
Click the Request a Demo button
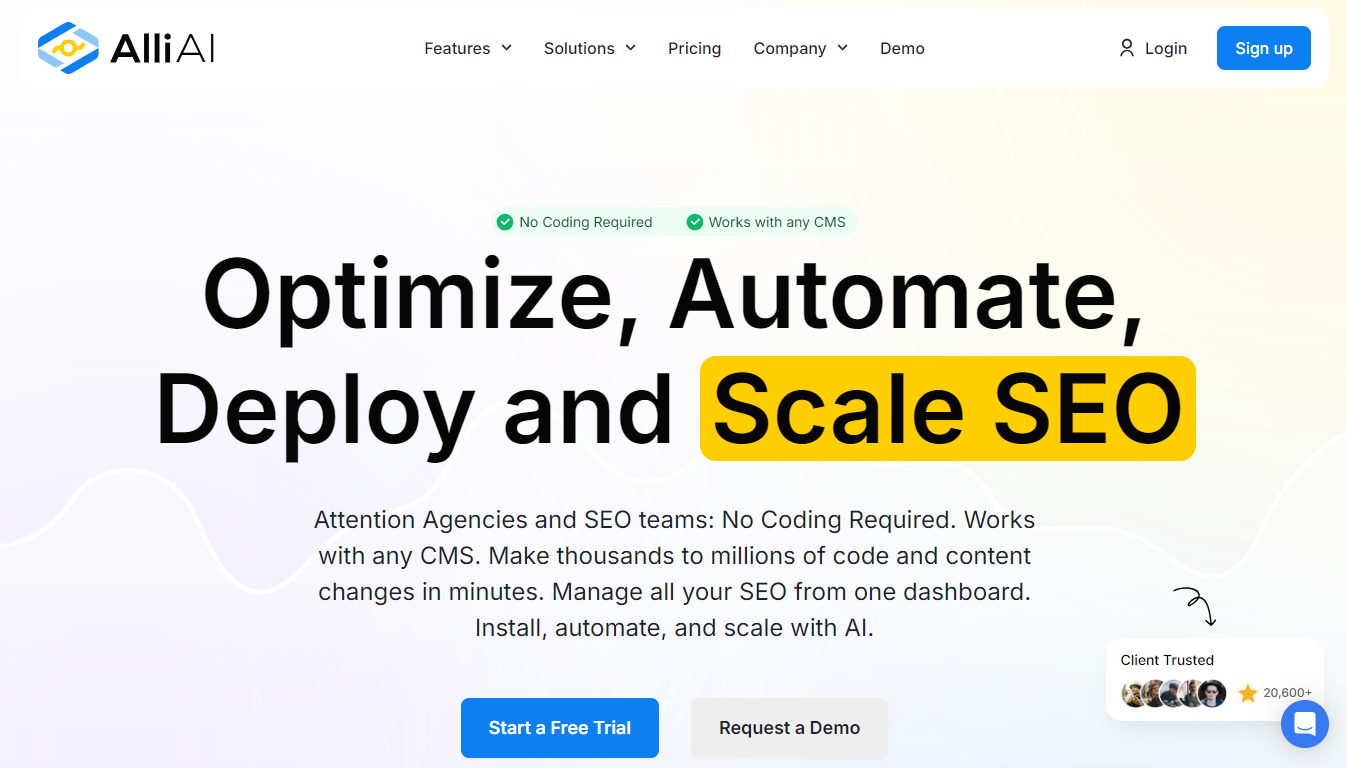[x=789, y=728]
